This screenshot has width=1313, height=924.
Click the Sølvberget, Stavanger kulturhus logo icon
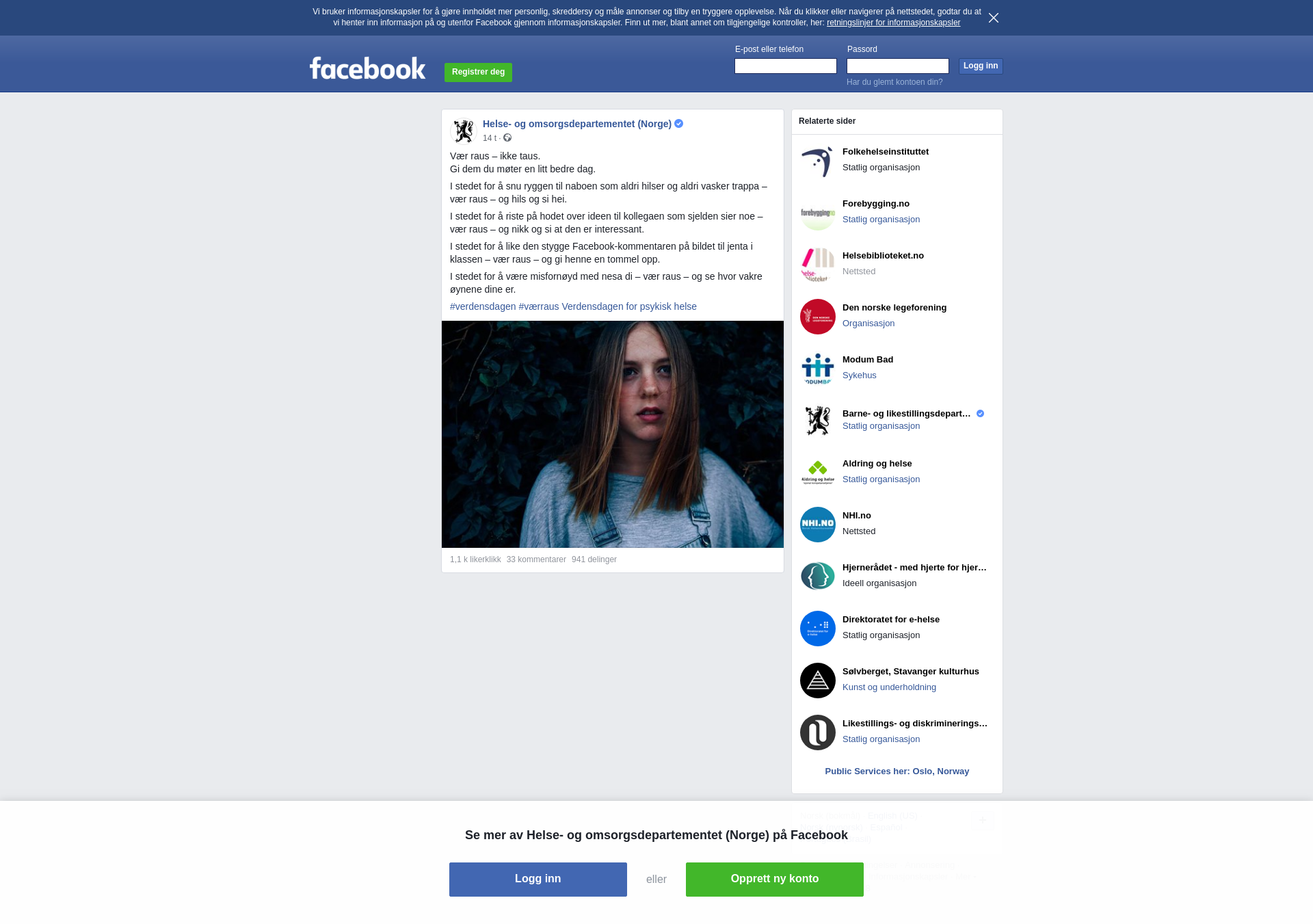point(818,681)
